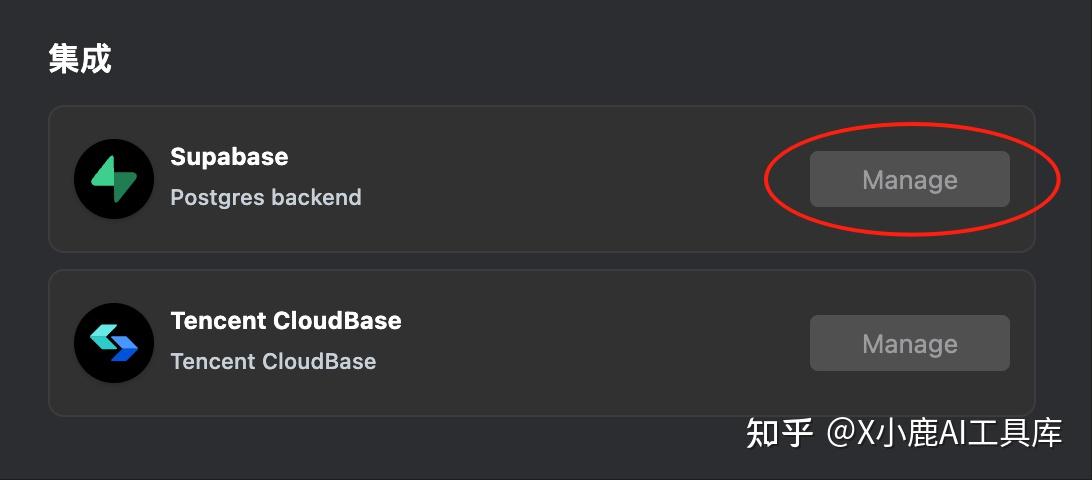Click the blue Tencent CloudBase logo

pyautogui.click(x=113, y=343)
